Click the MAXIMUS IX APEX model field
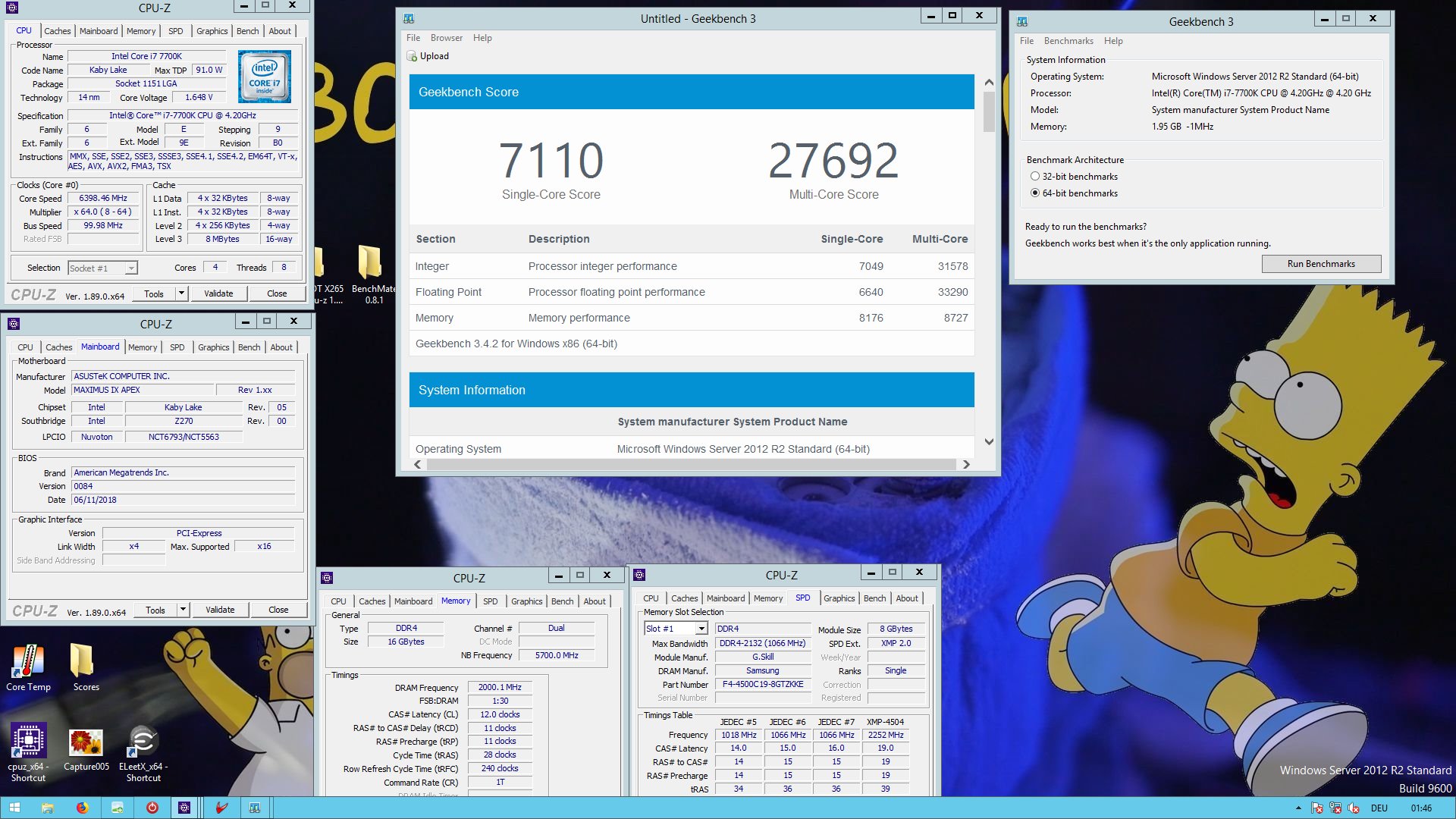This screenshot has width=1456, height=819. coord(142,390)
